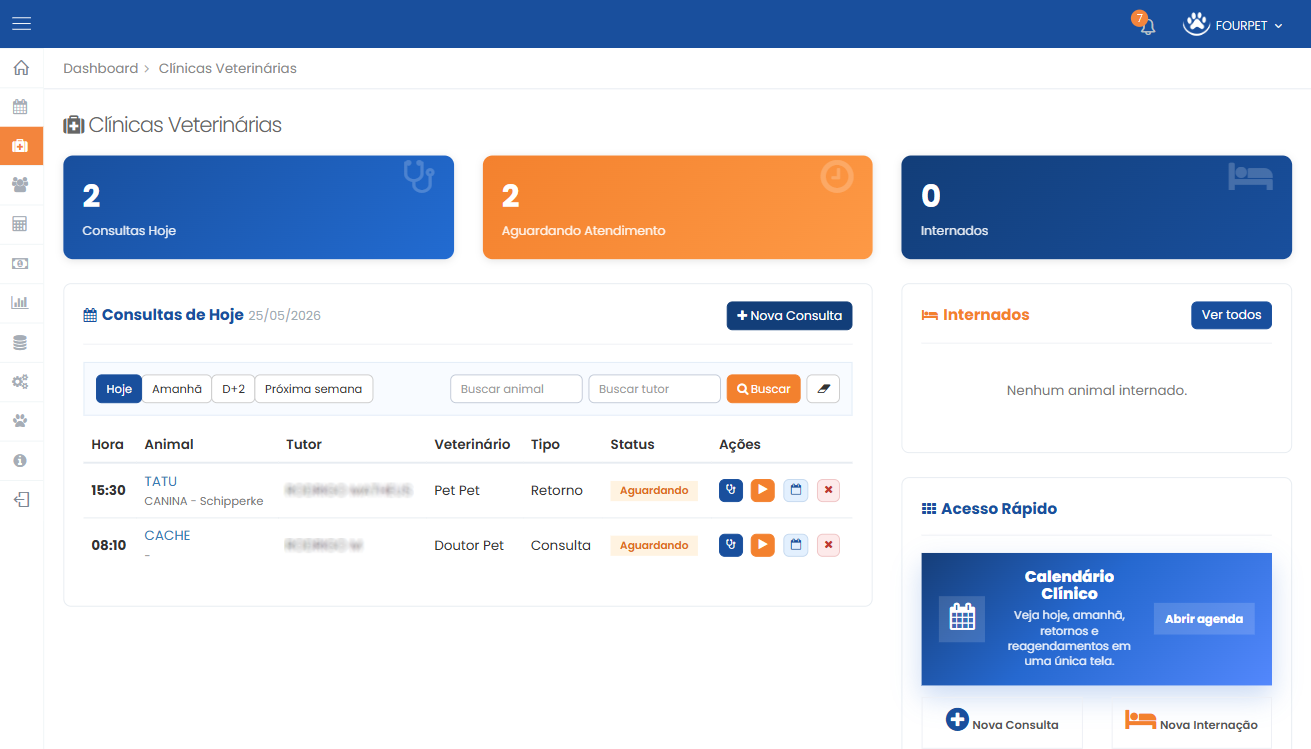
Task: Click the dark blue + Nova Consulta button
Action: (x=789, y=316)
